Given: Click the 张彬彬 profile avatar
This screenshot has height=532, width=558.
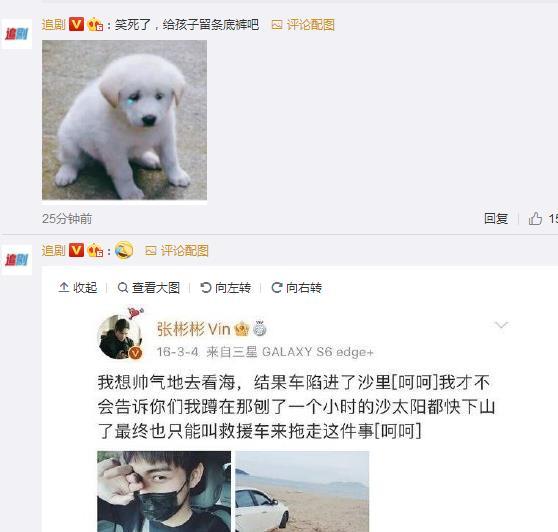Looking at the screenshot, I should pyautogui.click(x=119, y=337).
